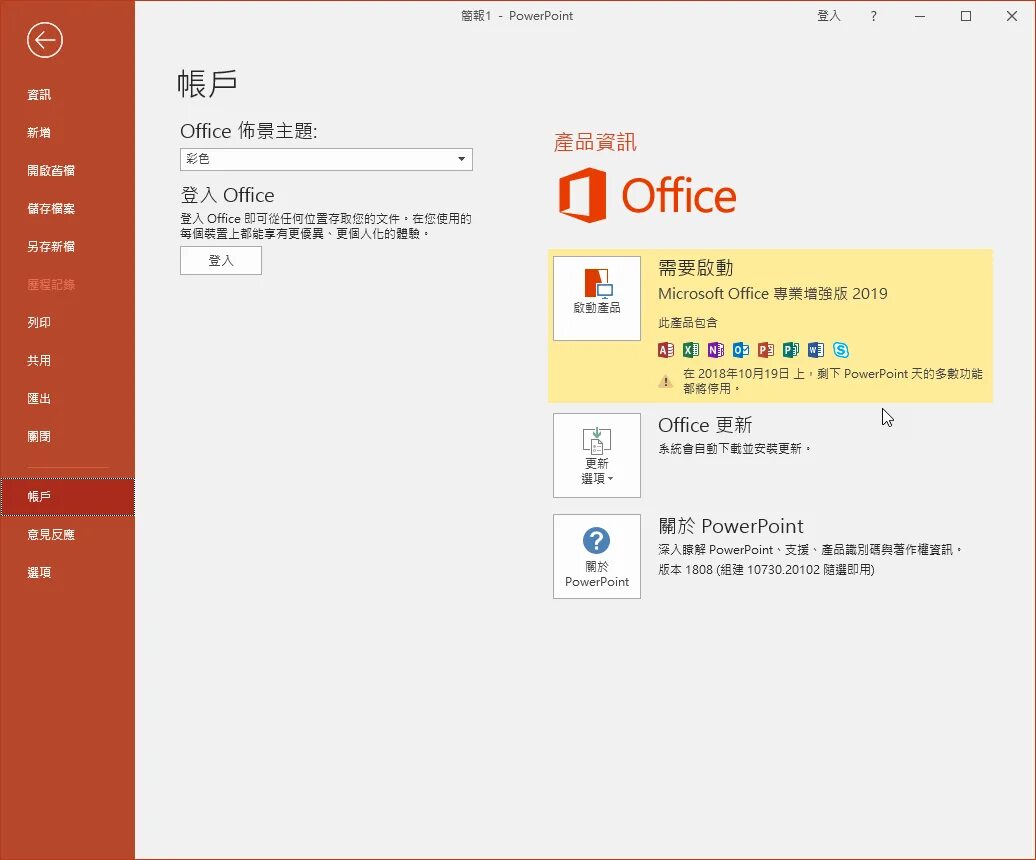
Task: Click the back arrow circle icon
Action: coord(45,40)
